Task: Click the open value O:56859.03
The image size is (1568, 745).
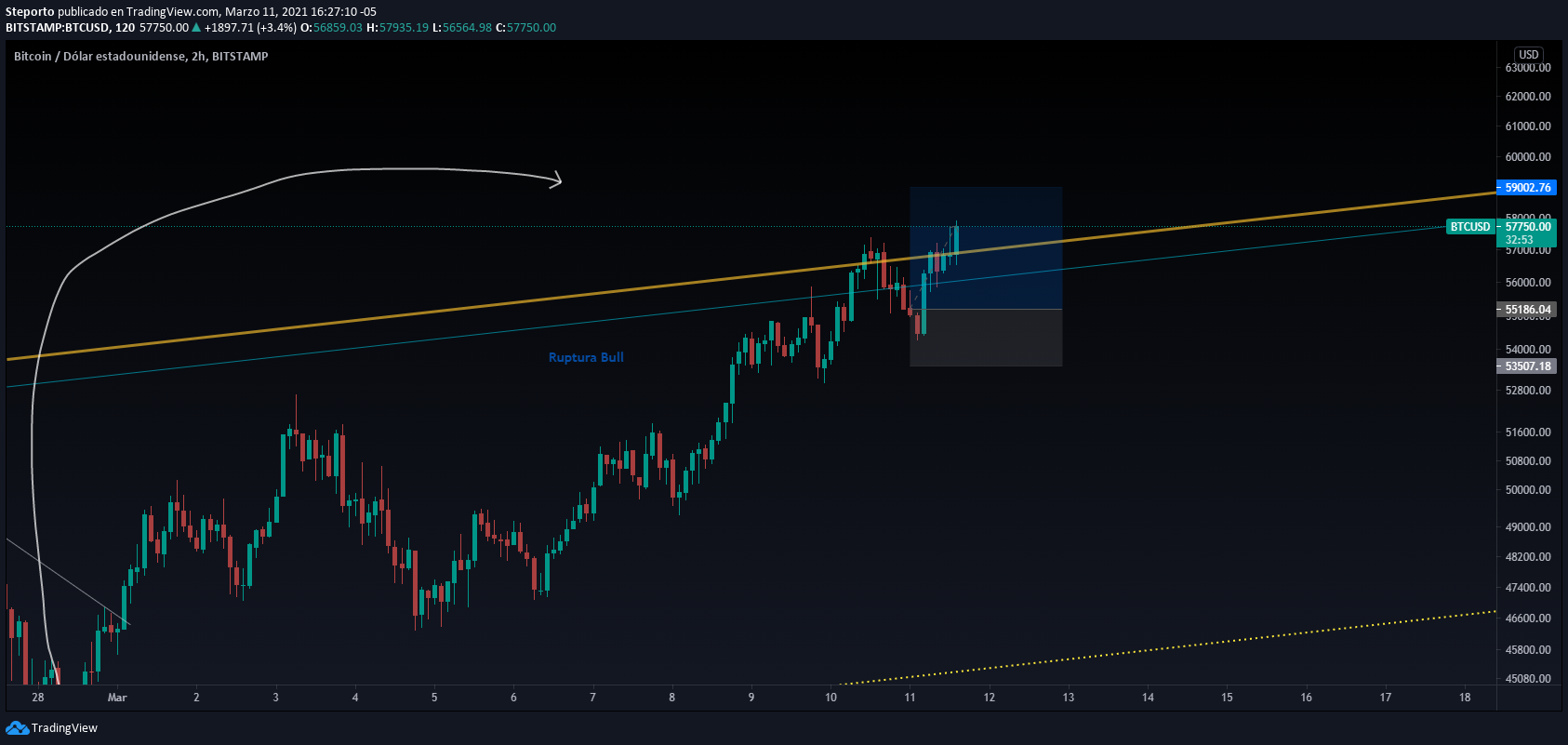Action: (x=331, y=28)
